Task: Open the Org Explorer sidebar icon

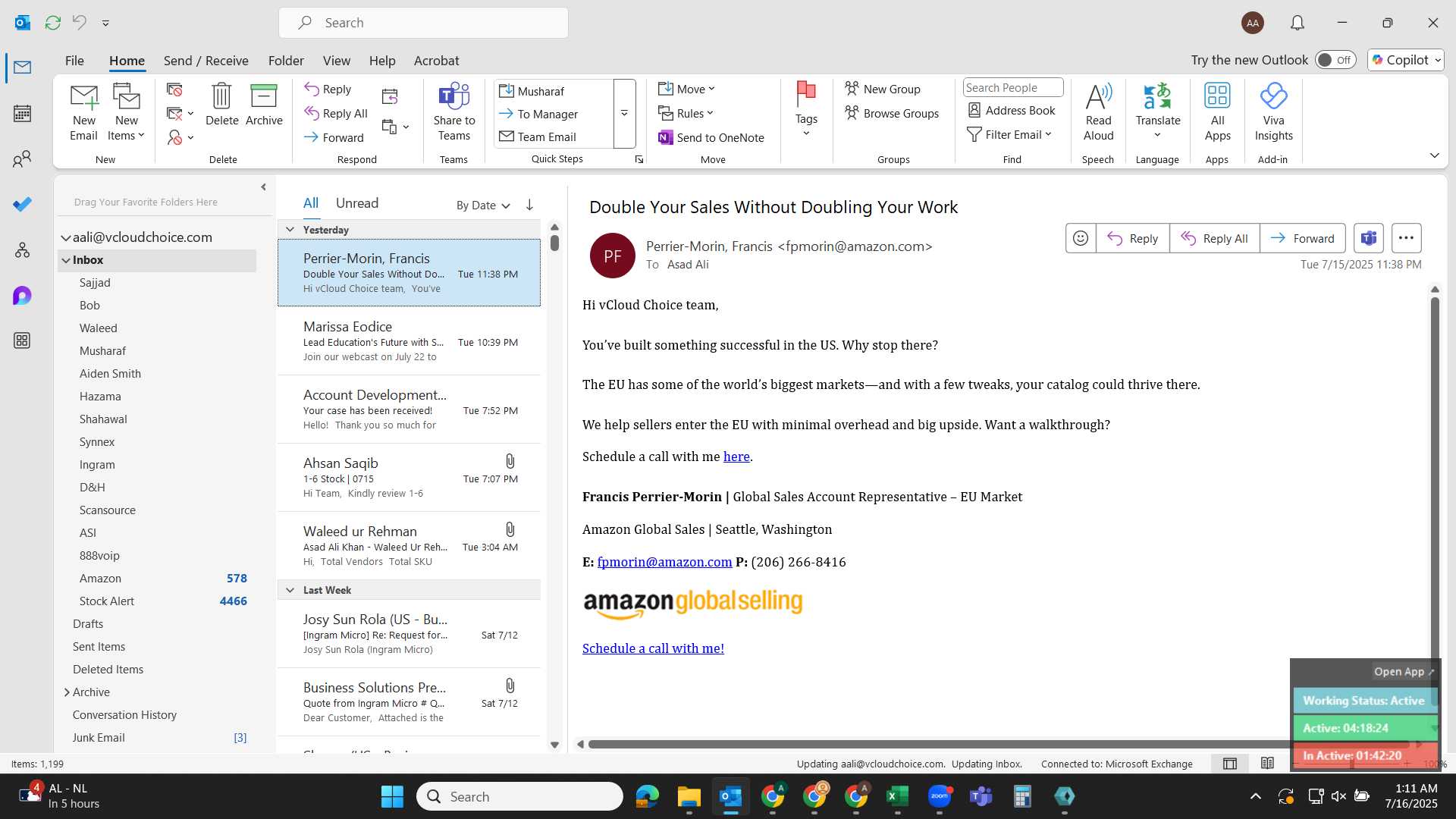Action: coord(22,250)
